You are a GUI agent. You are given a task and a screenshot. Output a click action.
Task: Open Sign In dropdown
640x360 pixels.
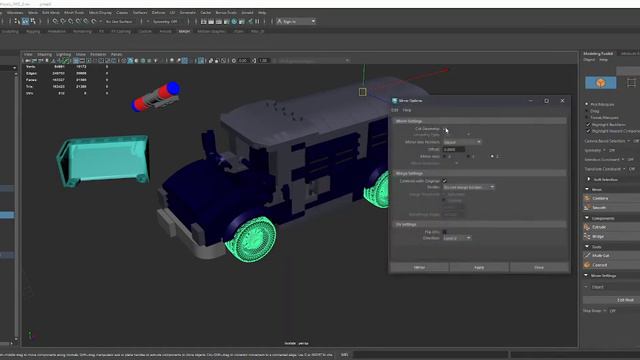(x=296, y=21)
